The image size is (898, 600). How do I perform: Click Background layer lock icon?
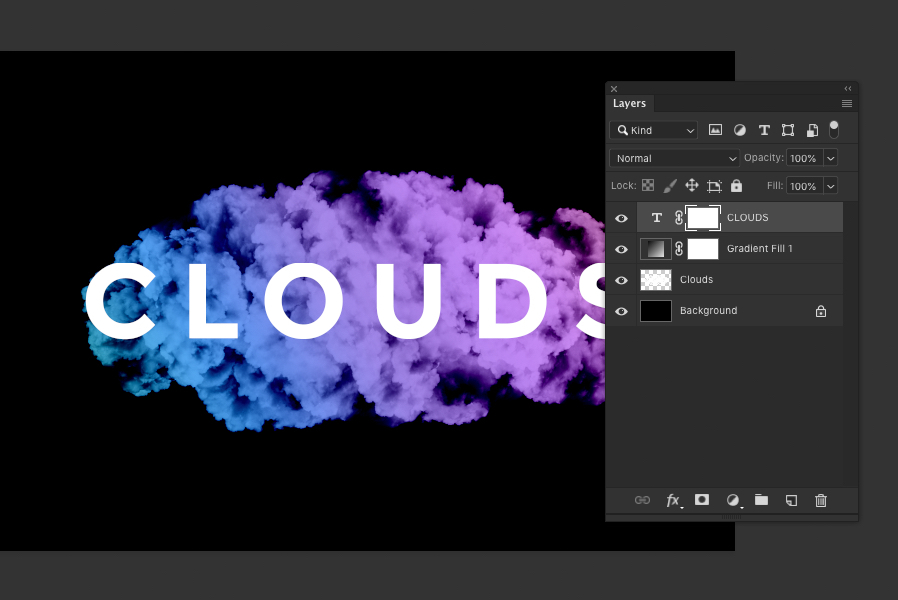point(821,311)
